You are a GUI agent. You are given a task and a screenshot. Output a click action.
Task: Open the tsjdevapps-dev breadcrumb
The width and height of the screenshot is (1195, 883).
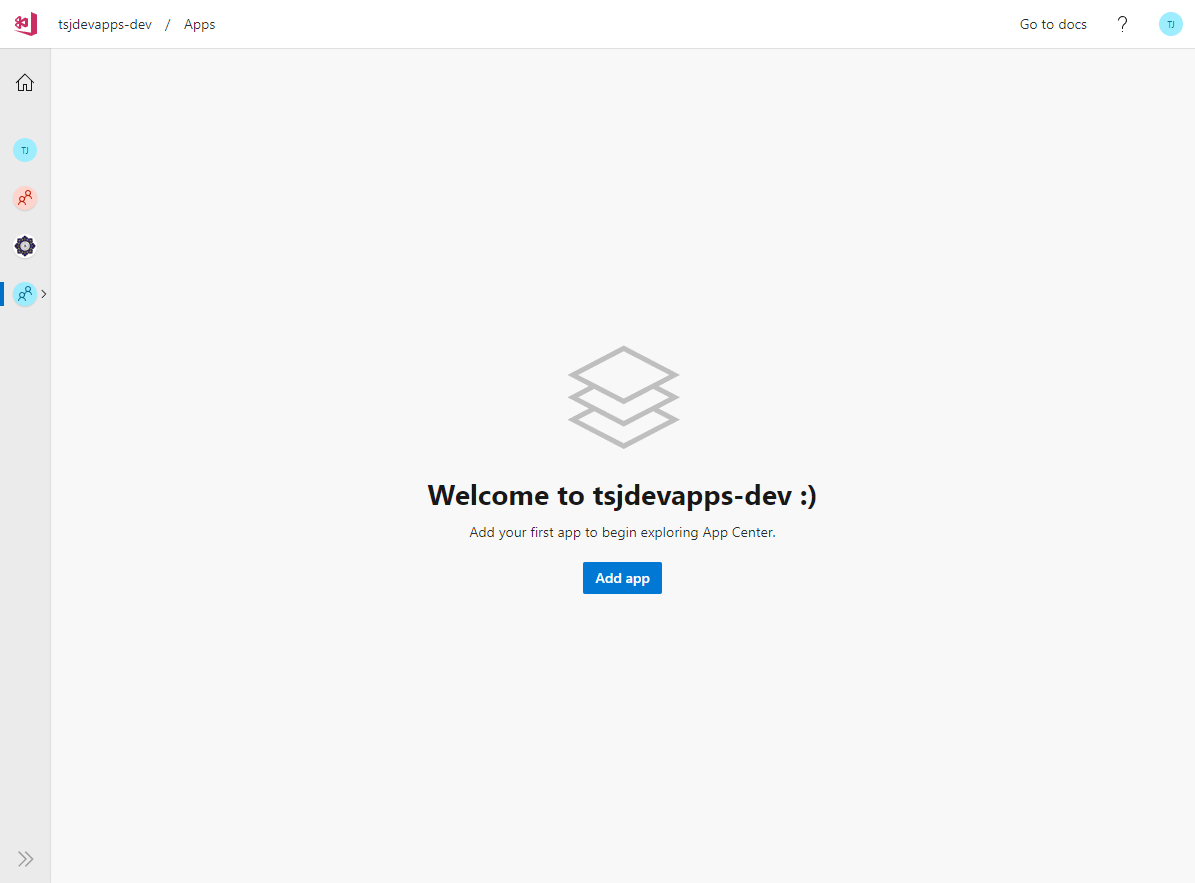(105, 24)
